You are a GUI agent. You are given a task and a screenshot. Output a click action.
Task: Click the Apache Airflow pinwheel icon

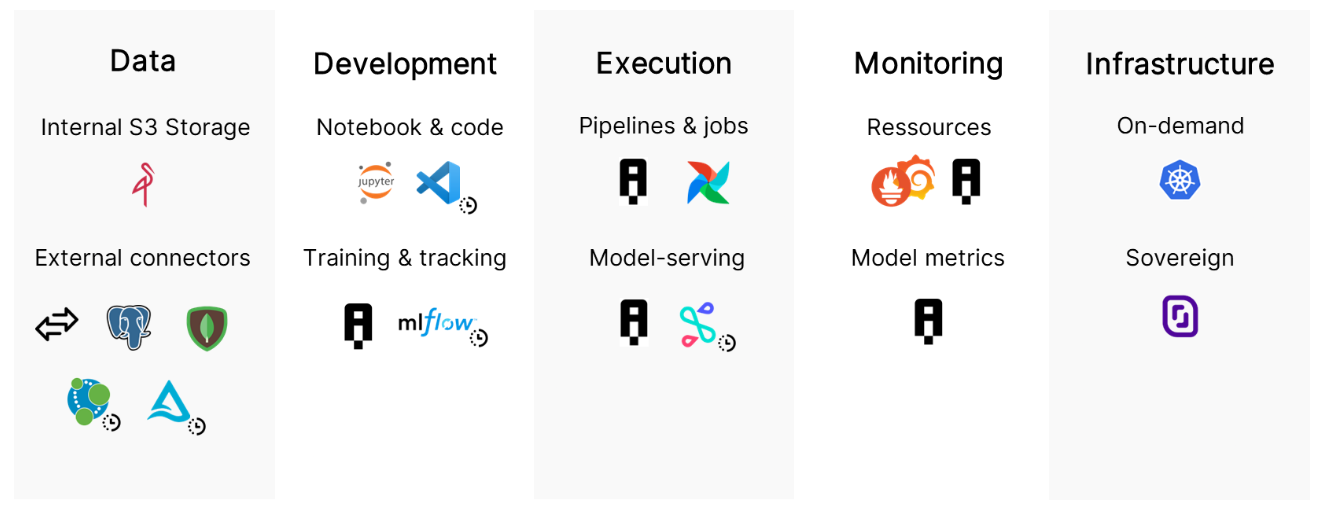click(708, 183)
